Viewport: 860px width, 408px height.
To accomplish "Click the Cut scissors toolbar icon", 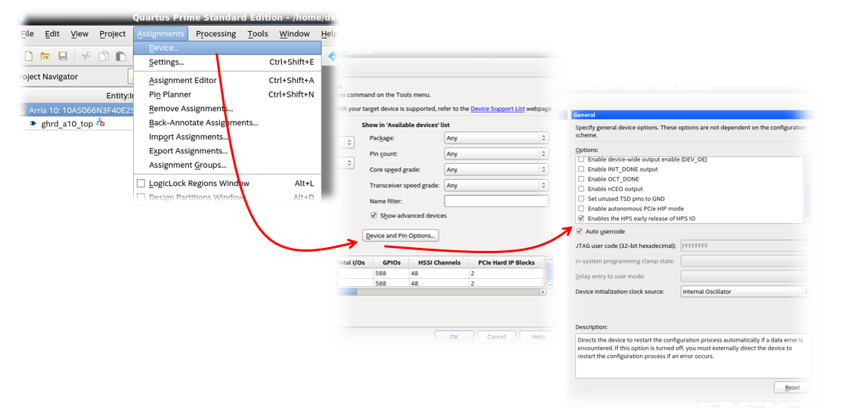I will coord(86,56).
